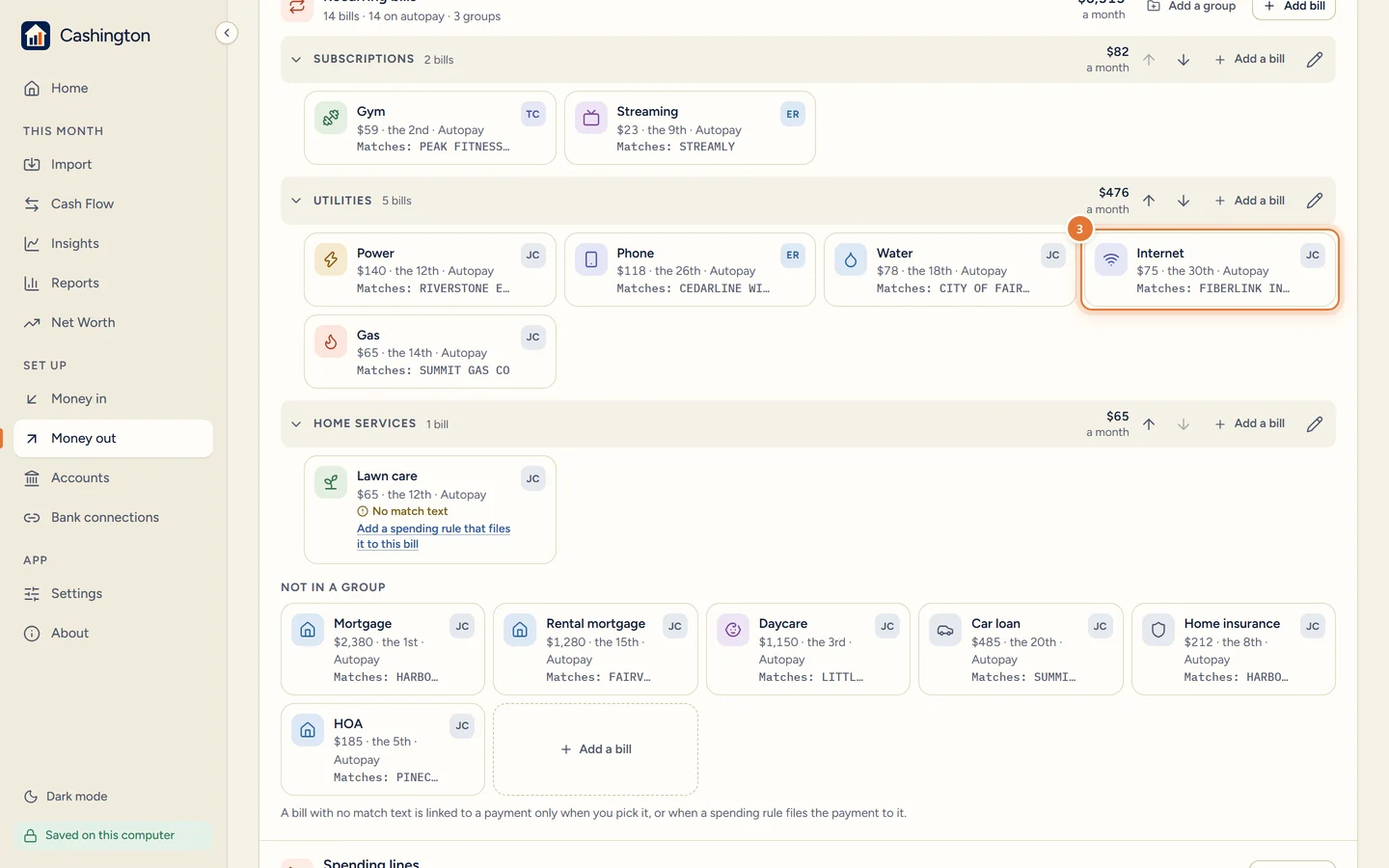Viewport: 1389px width, 868px height.
Task: Click the Streaming bill TV icon
Action: 591,118
